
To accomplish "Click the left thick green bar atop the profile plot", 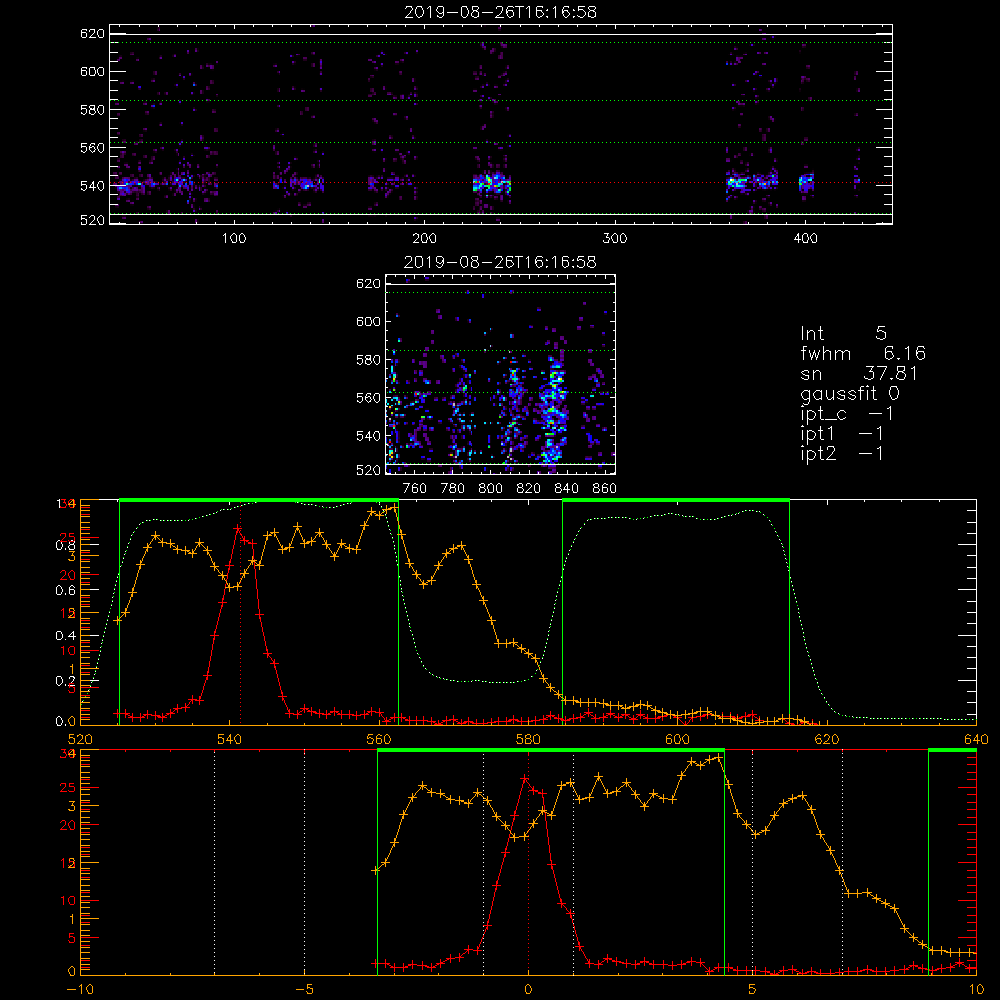I will click(x=259, y=500).
